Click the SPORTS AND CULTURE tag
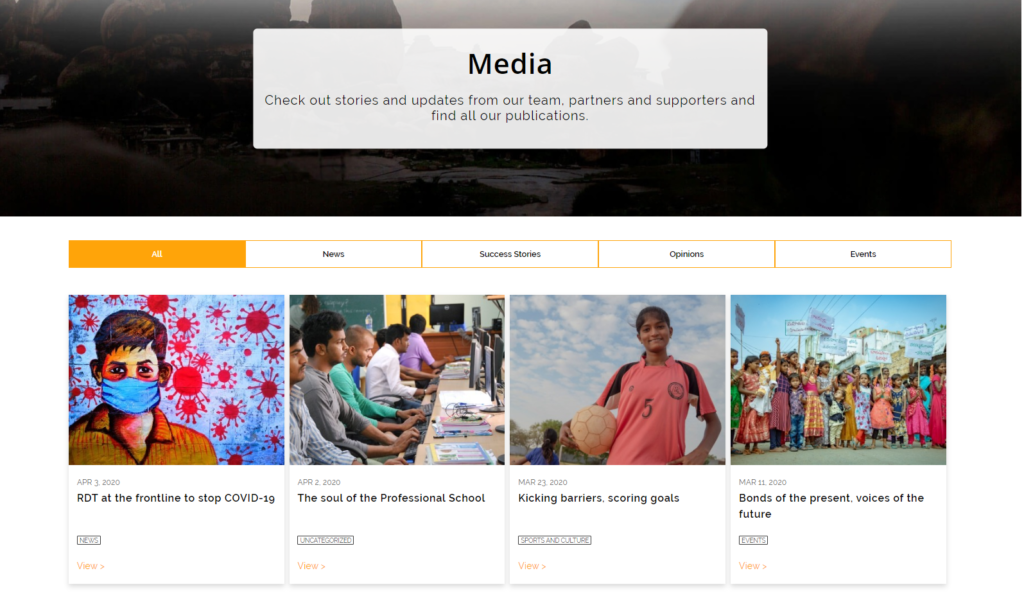 pos(554,540)
